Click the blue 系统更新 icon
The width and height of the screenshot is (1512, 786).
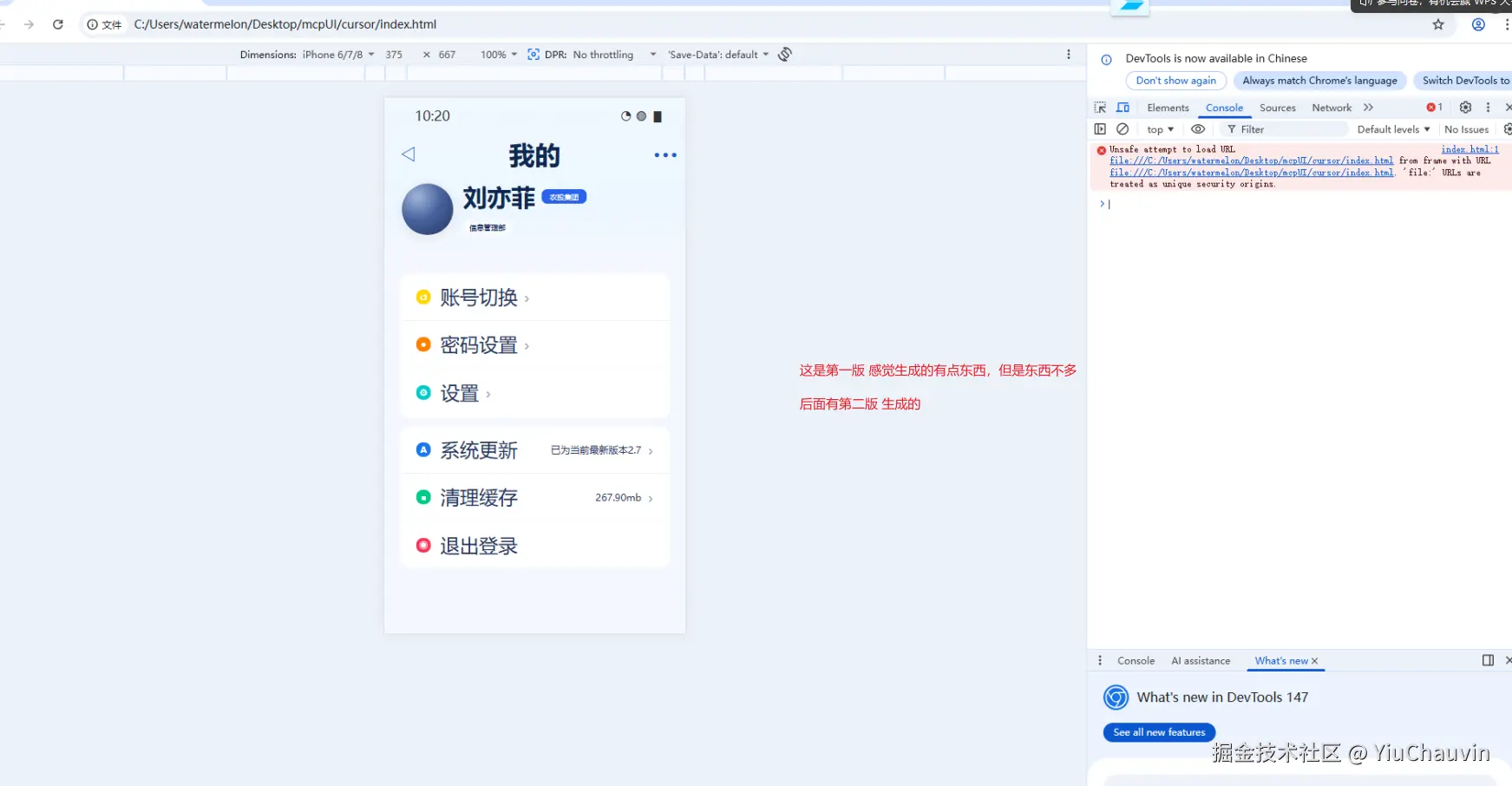point(423,449)
